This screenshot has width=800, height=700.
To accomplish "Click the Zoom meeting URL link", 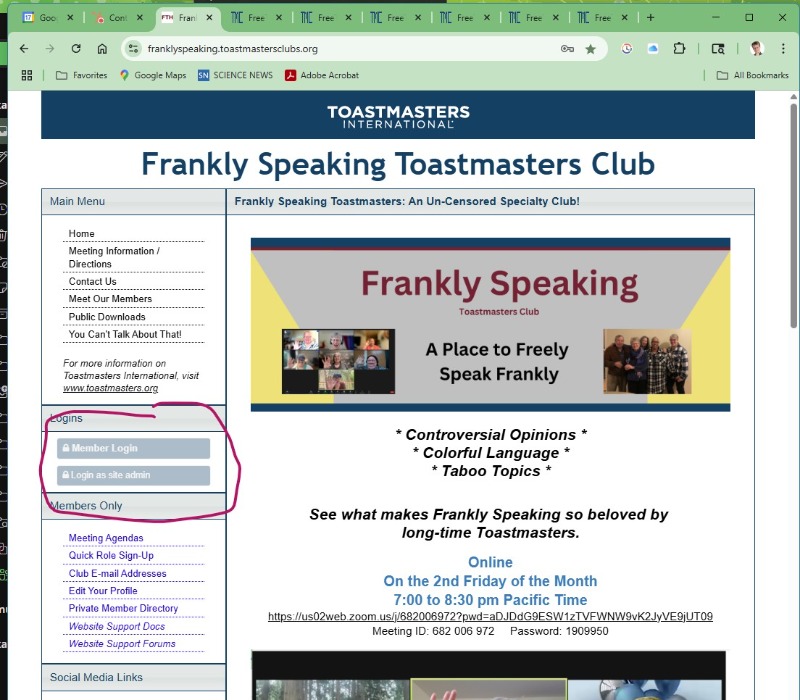I will 490,616.
